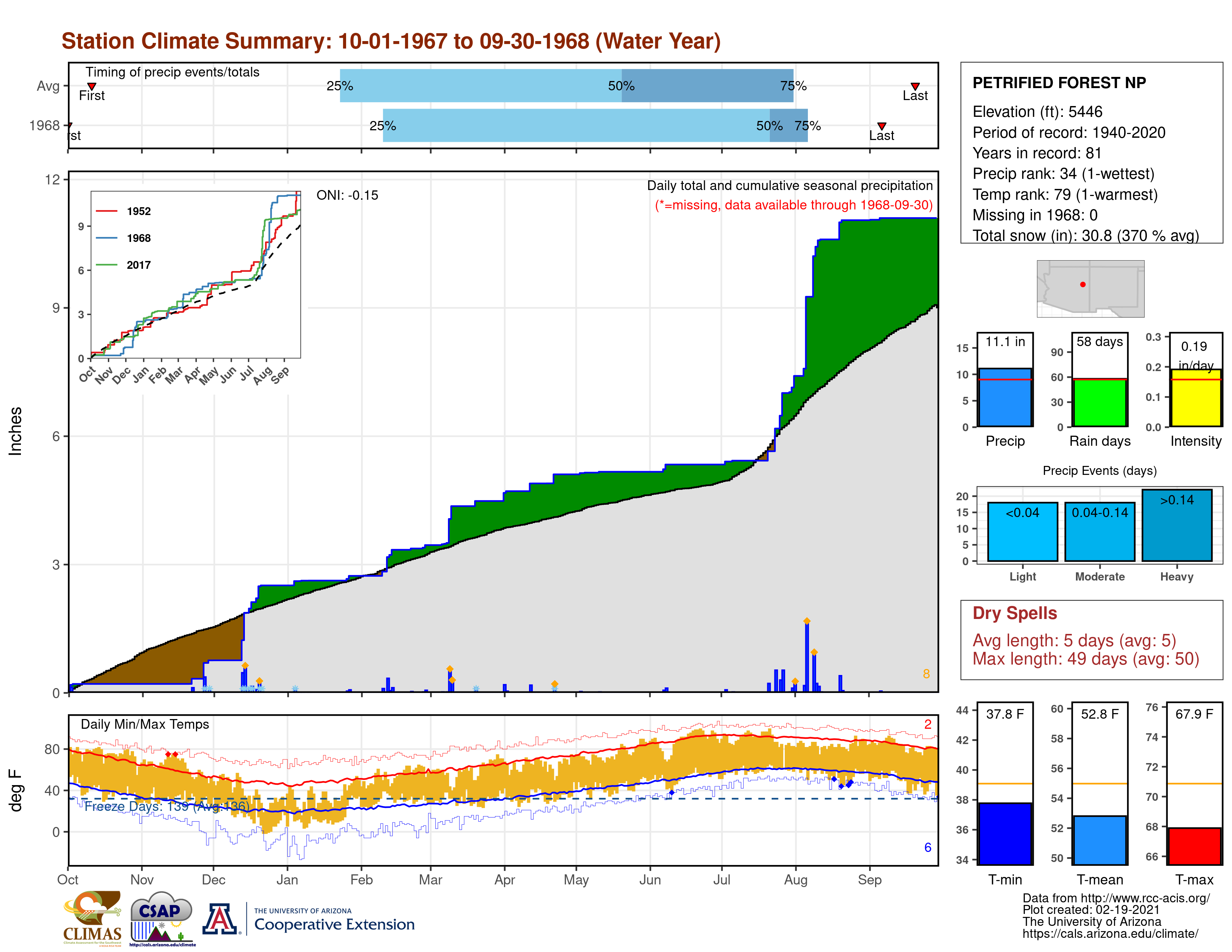Open the rcc-acis.org data source link

[1116, 898]
